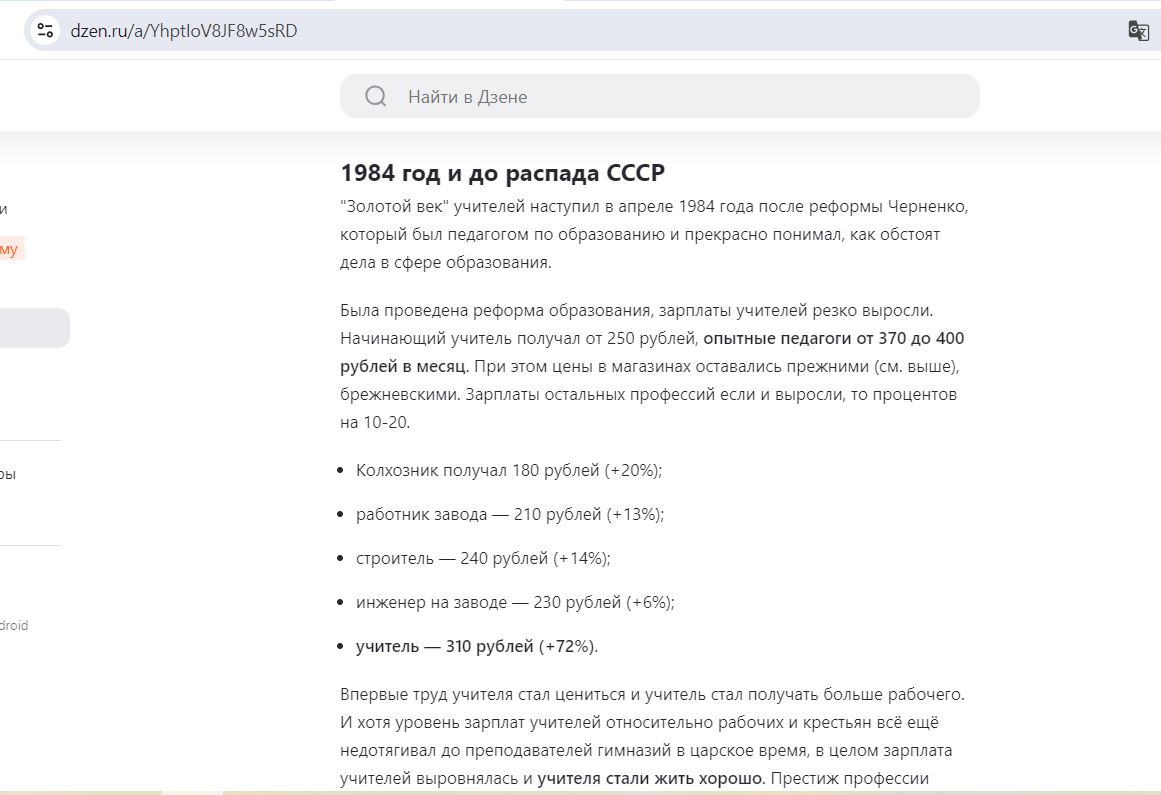This screenshot has width=1161, height=795.
Task: Click the magnifier icon in Dzen search
Action: pyautogui.click(x=376, y=96)
